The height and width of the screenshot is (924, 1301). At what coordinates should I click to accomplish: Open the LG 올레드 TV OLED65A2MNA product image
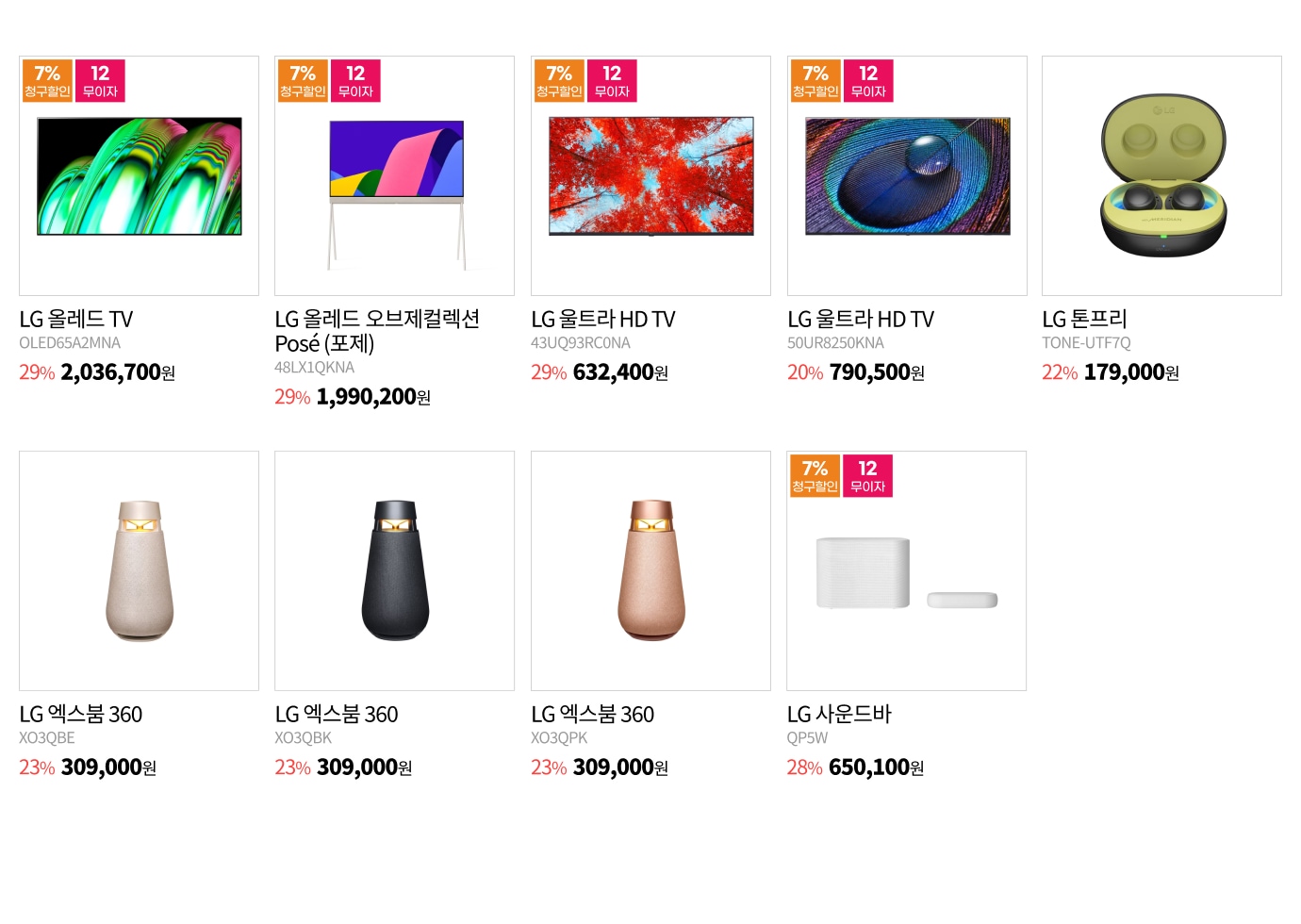click(139, 176)
